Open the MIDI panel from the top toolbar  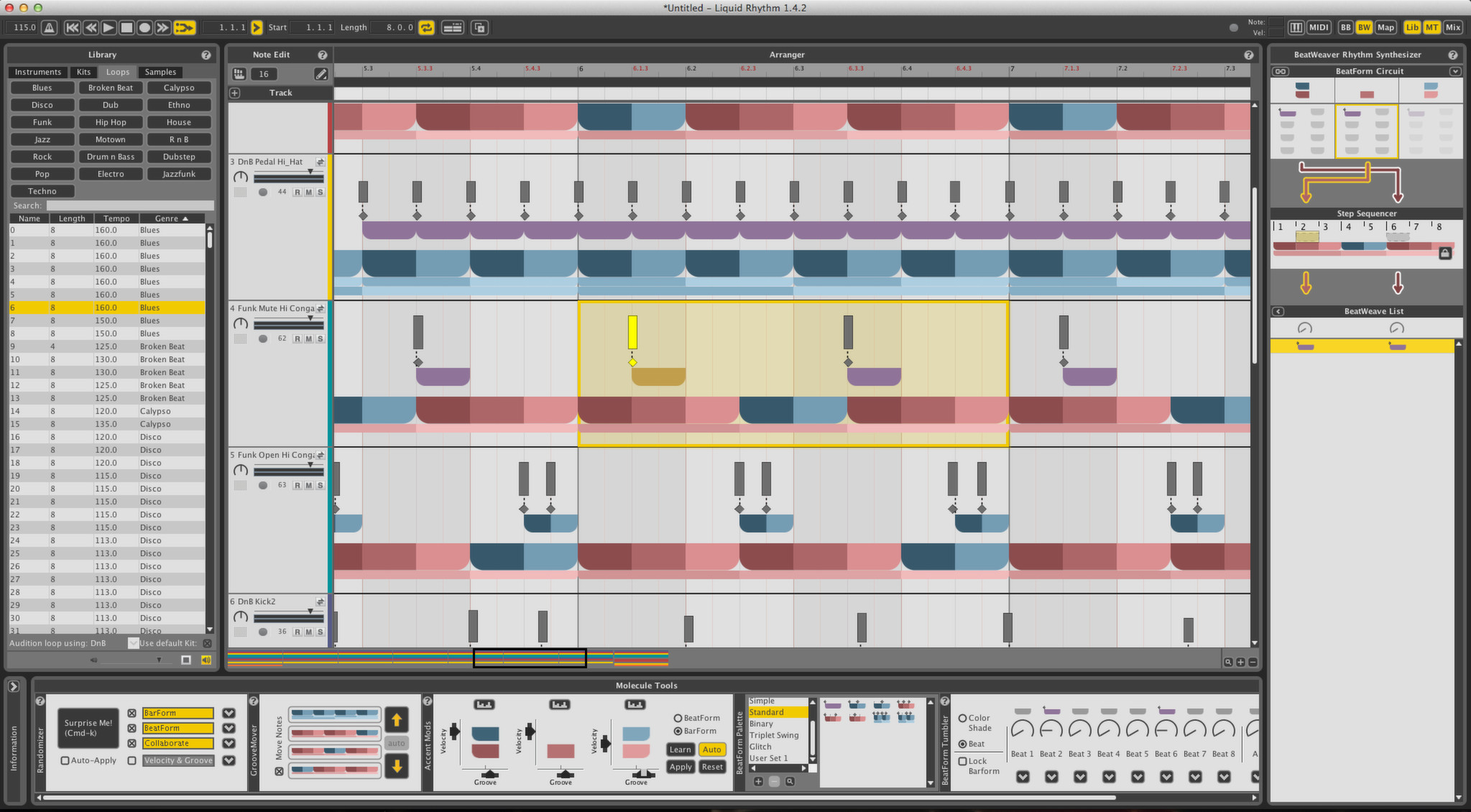1319,27
